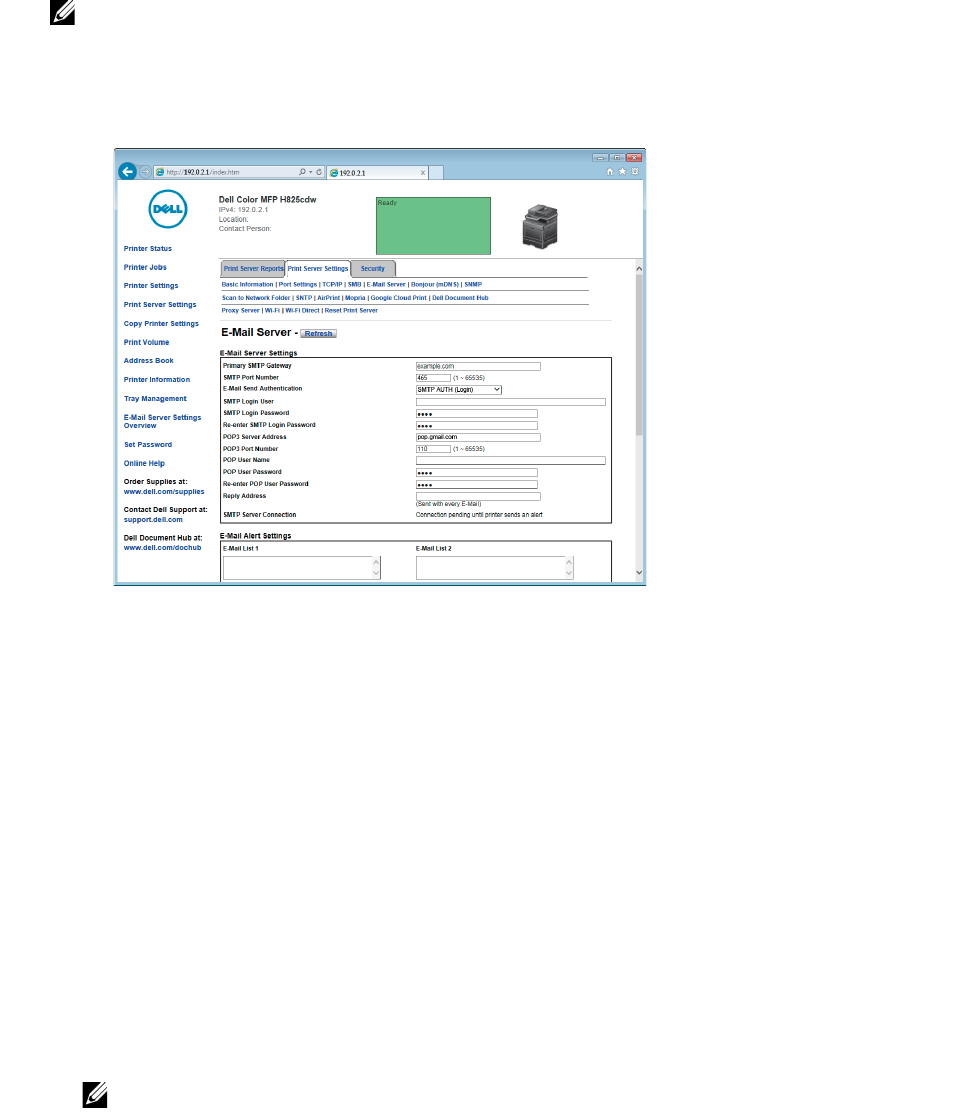
Task: Click the printer image thumbnail
Action: [x=540, y=226]
